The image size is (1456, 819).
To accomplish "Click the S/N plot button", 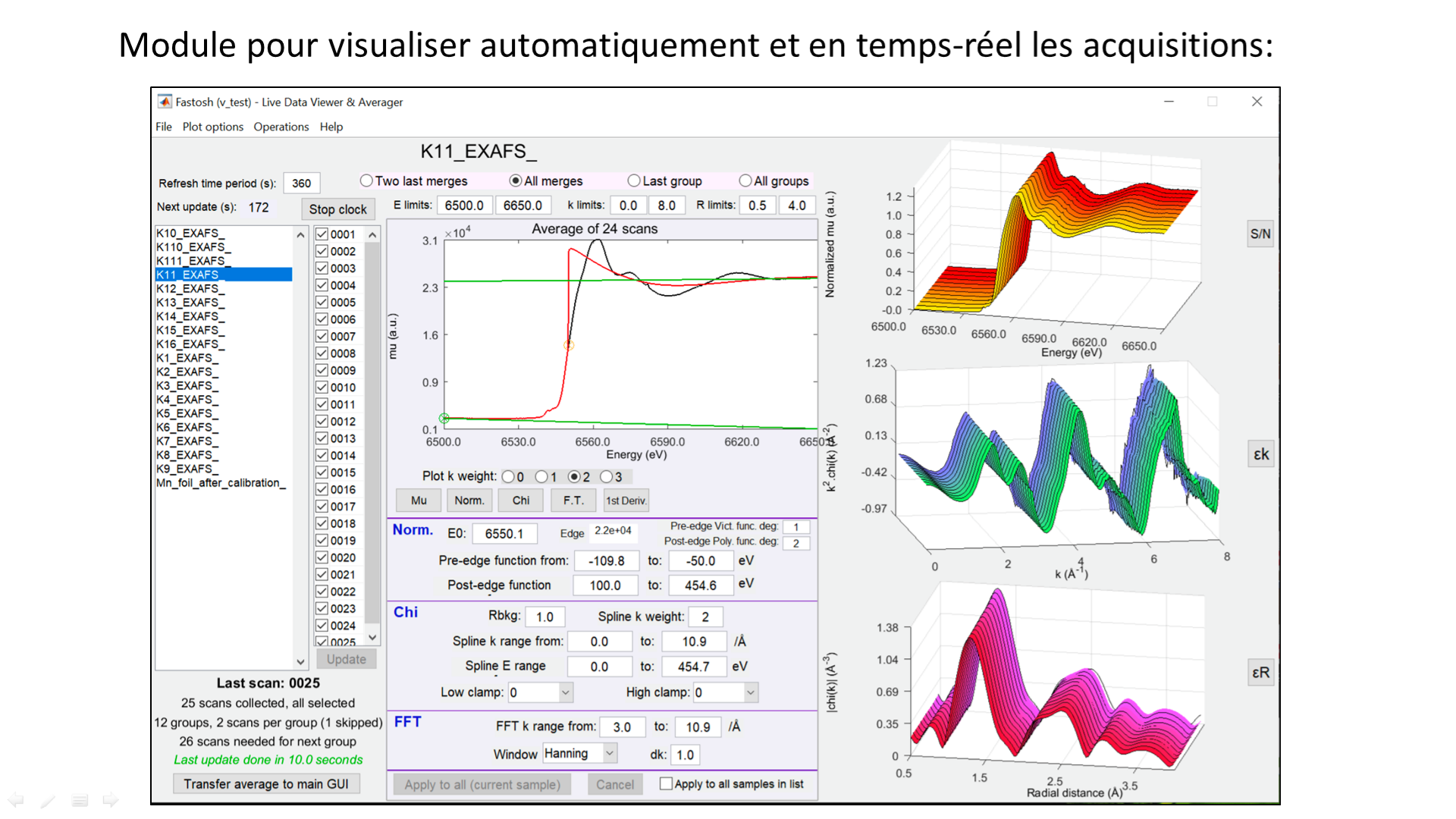I will tap(1260, 234).
